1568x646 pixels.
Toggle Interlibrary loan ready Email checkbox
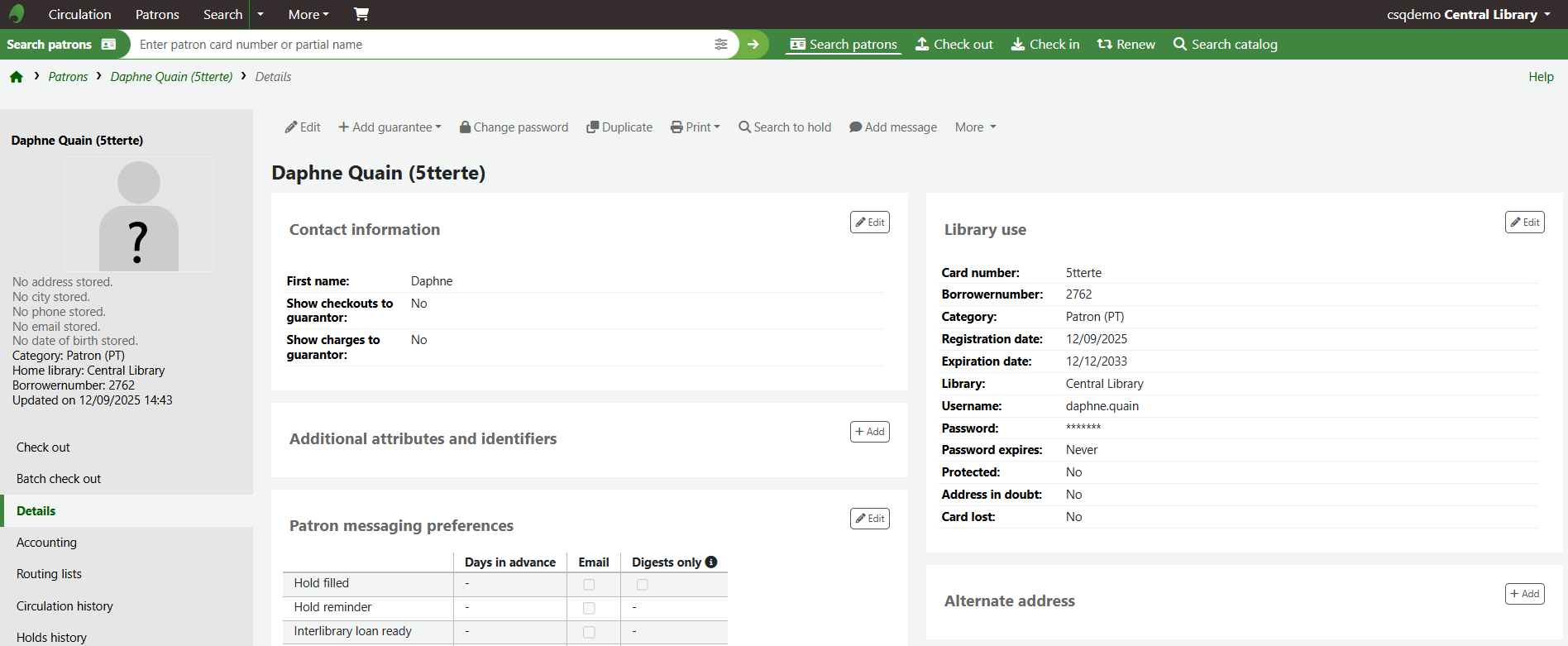tap(589, 632)
